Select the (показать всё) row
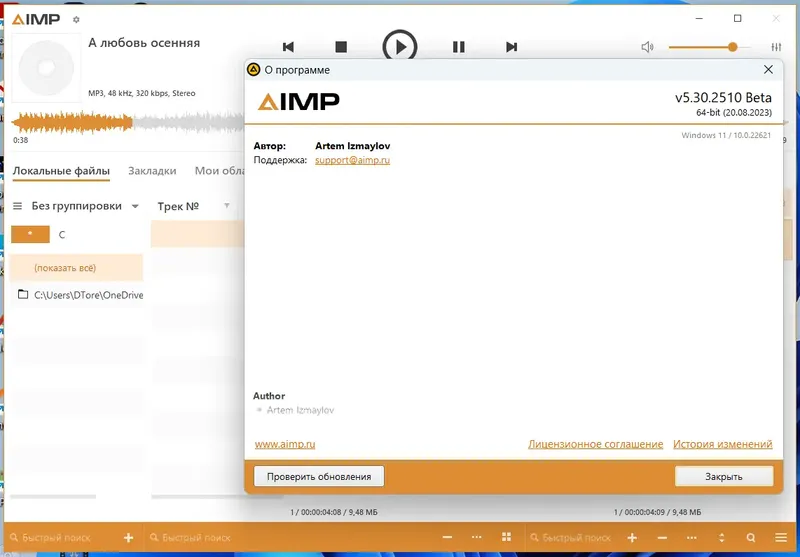This screenshot has width=800, height=557. tap(77, 268)
